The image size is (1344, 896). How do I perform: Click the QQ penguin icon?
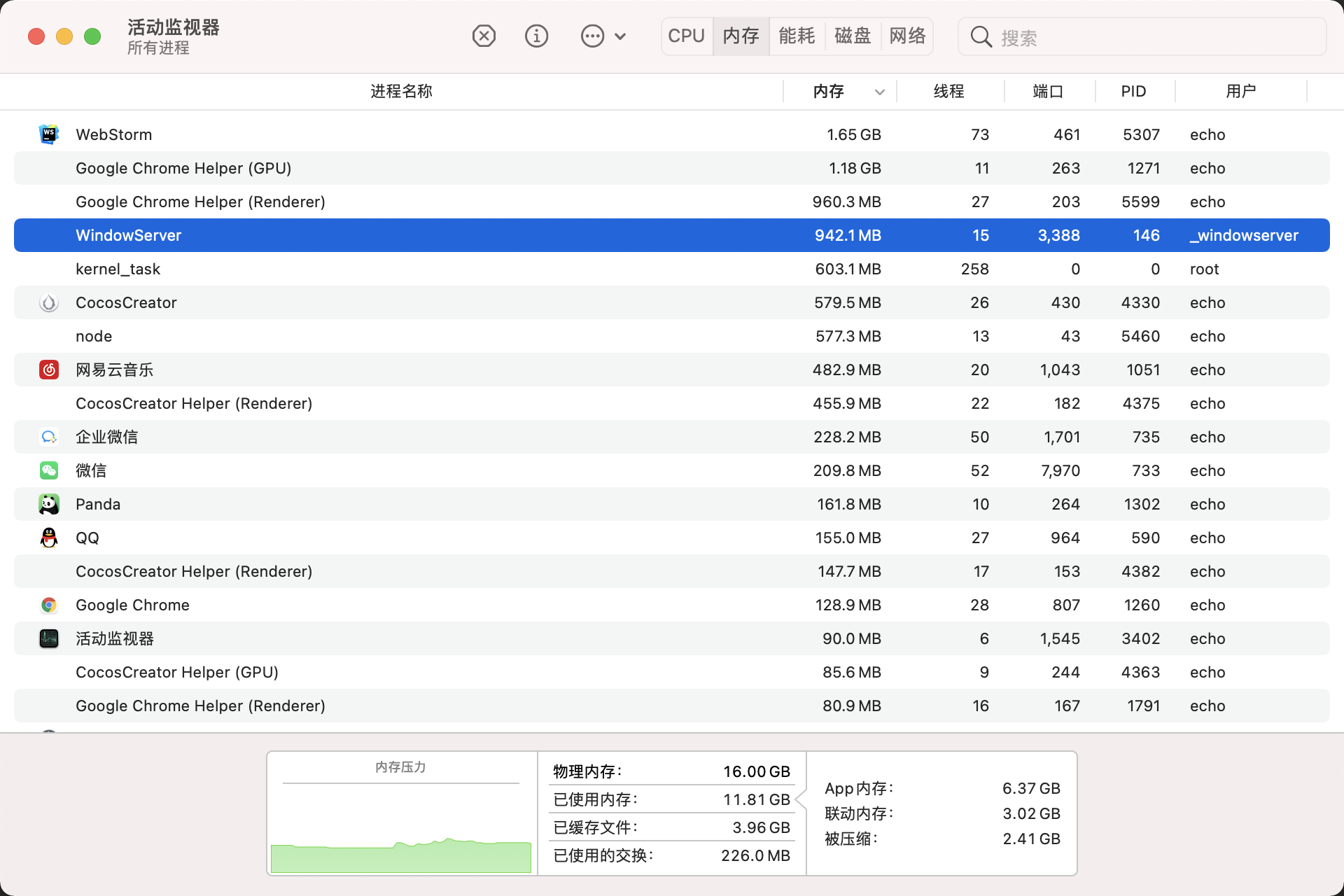49,538
